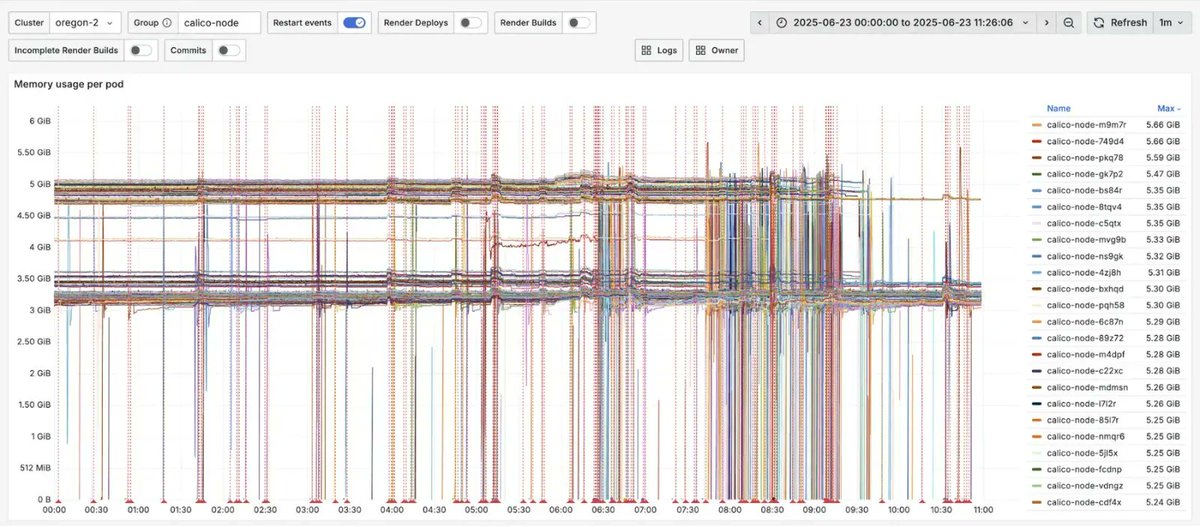
Task: Select legend entry calico-node-gk7p2
Action: (1086, 174)
